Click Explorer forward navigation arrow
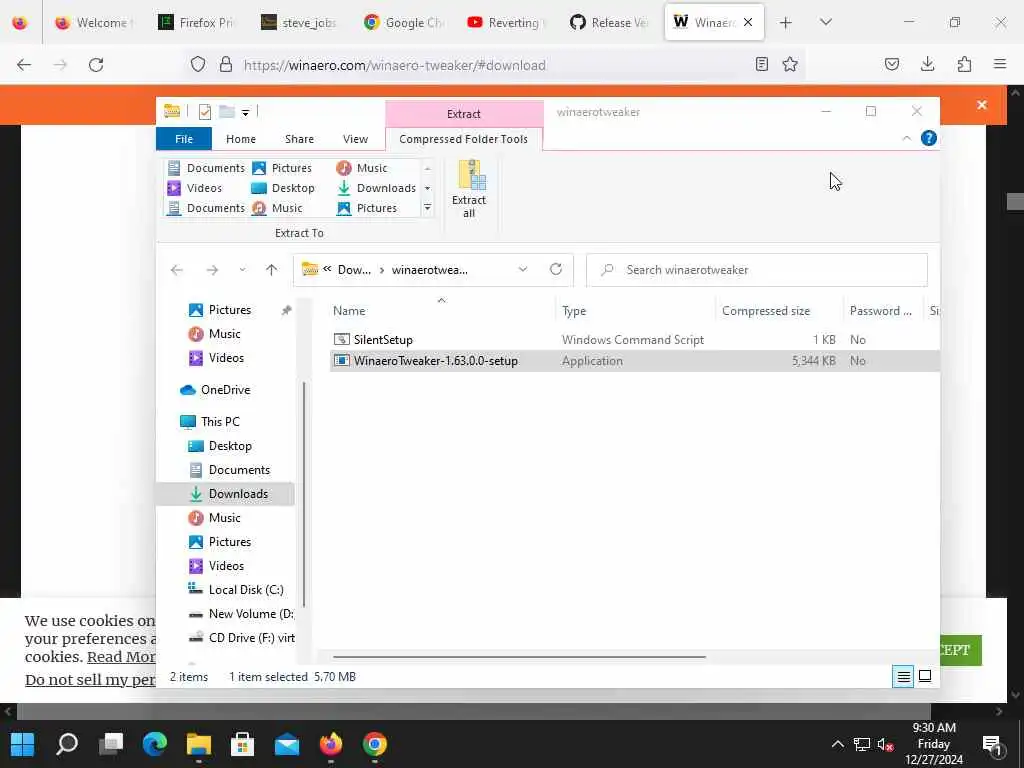The height and width of the screenshot is (768, 1024). pyautogui.click(x=212, y=270)
